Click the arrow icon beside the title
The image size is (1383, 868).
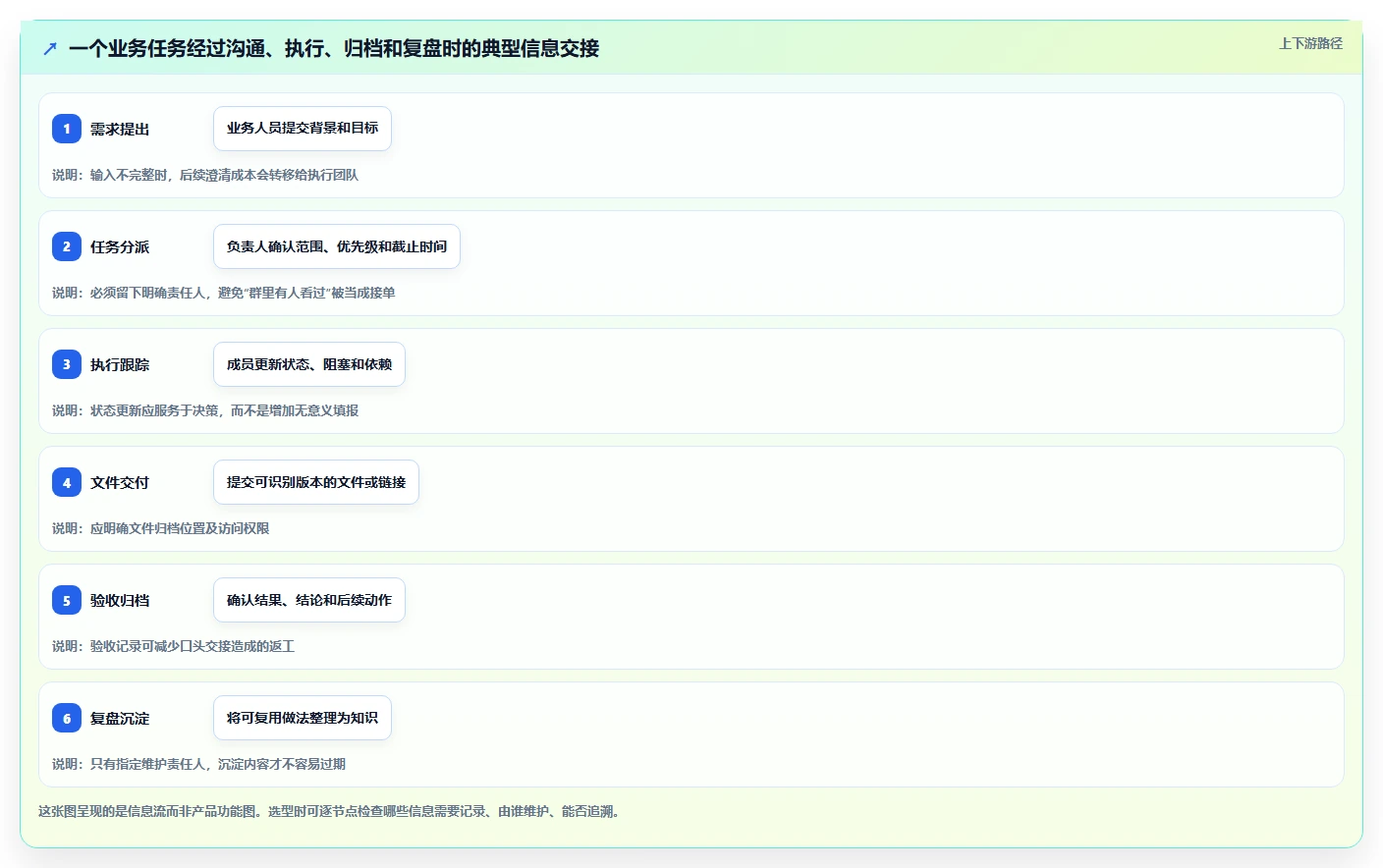pyautogui.click(x=50, y=48)
